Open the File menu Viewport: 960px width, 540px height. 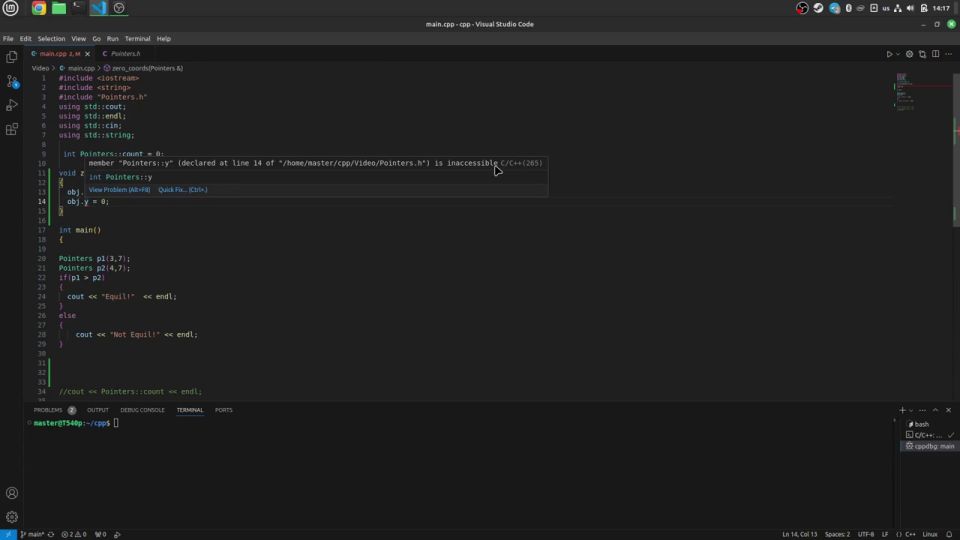click(x=8, y=39)
